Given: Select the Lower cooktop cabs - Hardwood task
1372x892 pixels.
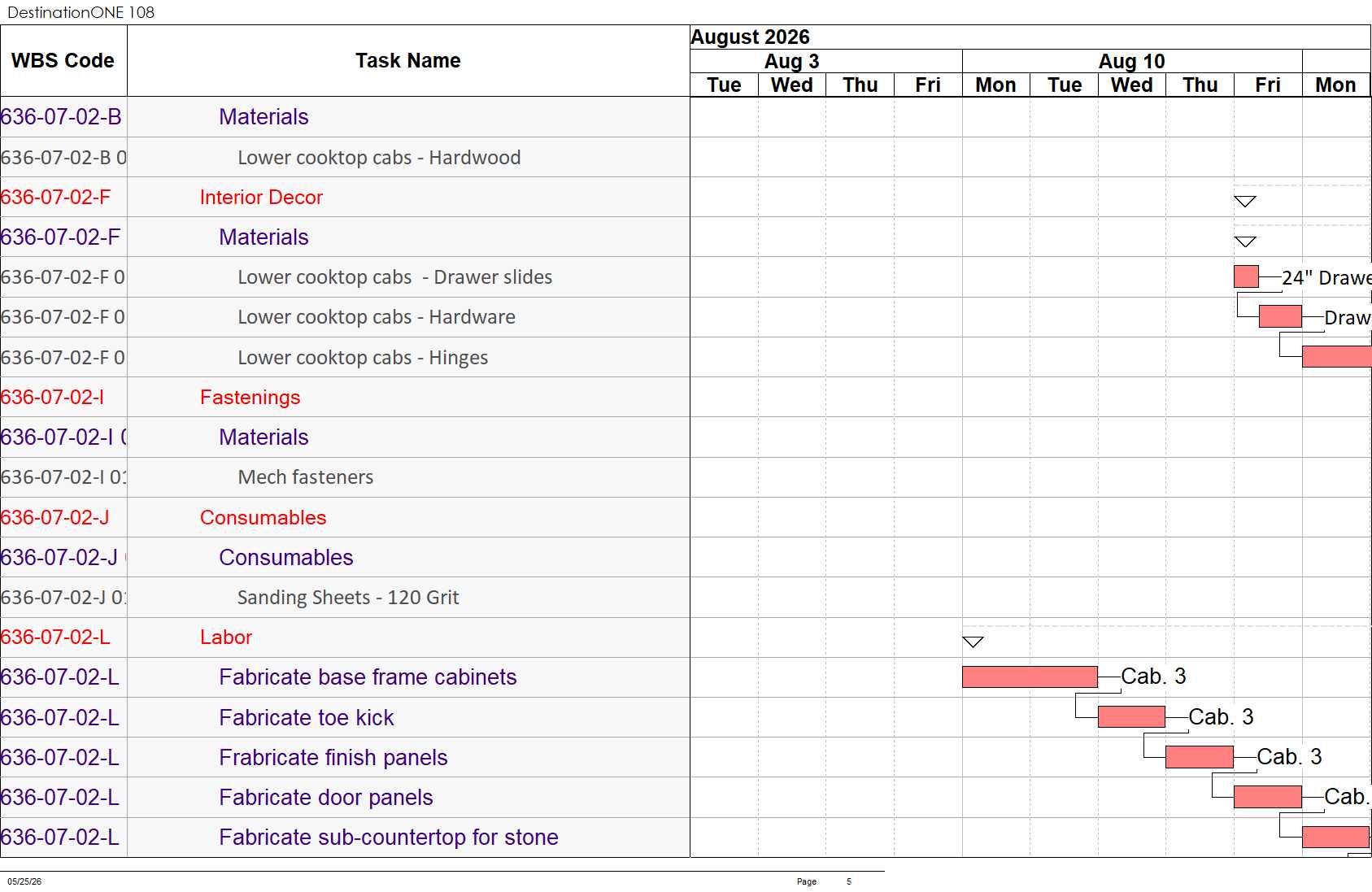Looking at the screenshot, I should pyautogui.click(x=379, y=158).
